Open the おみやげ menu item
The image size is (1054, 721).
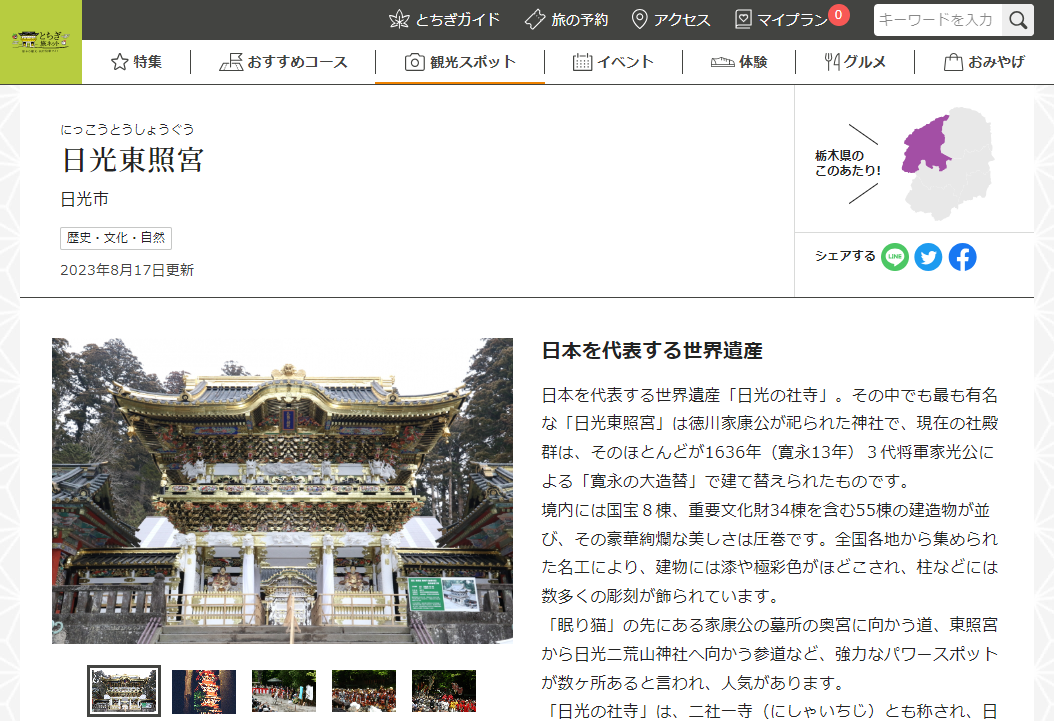point(984,62)
